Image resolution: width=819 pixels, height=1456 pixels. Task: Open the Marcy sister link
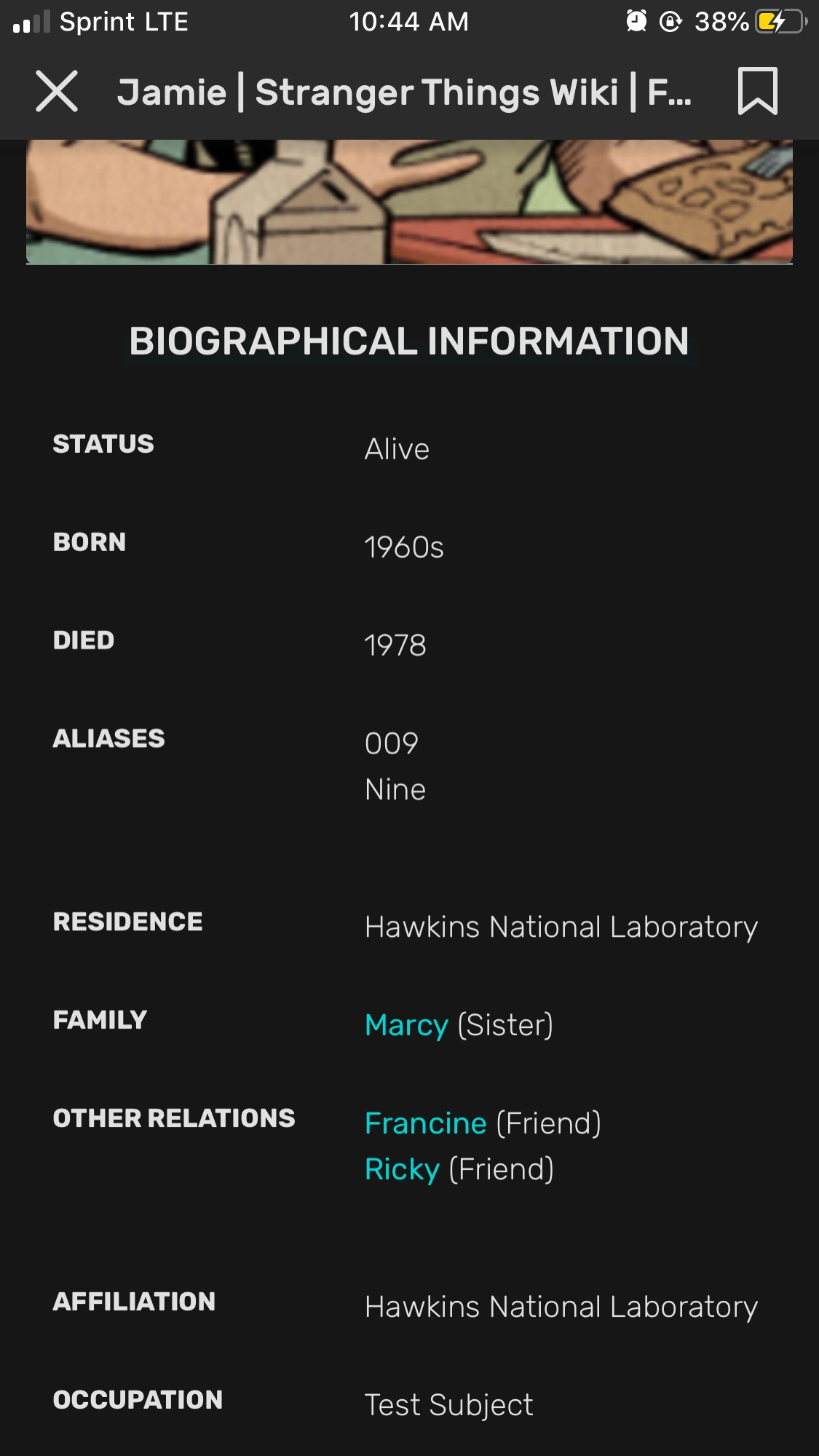[x=406, y=1025]
